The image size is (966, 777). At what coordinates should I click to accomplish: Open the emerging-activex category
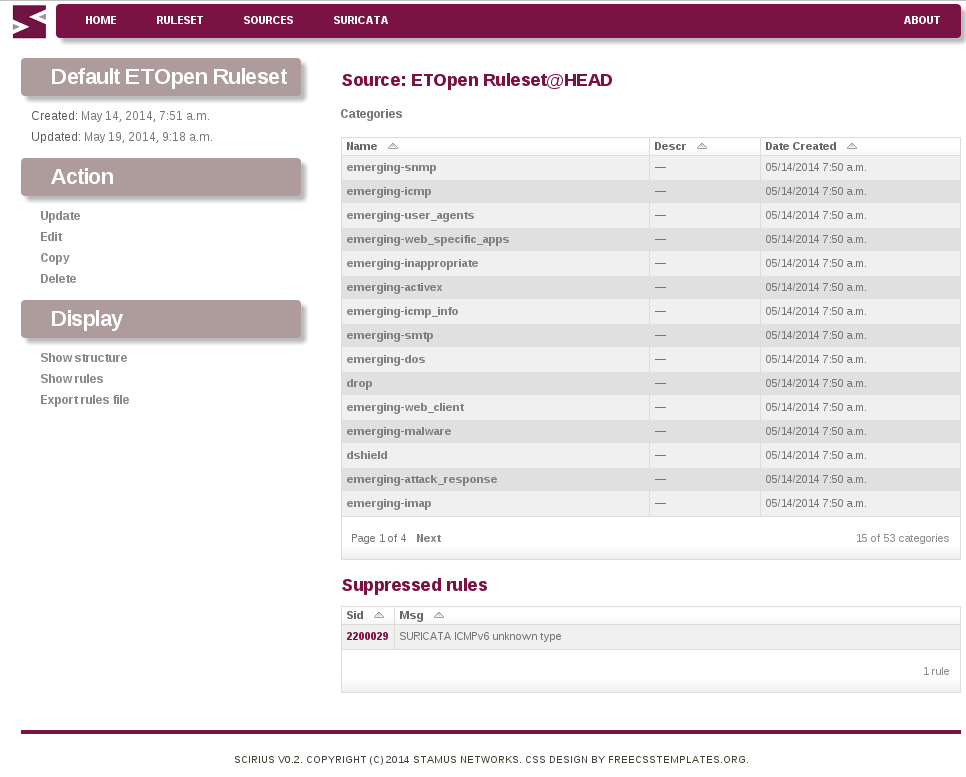coord(394,287)
